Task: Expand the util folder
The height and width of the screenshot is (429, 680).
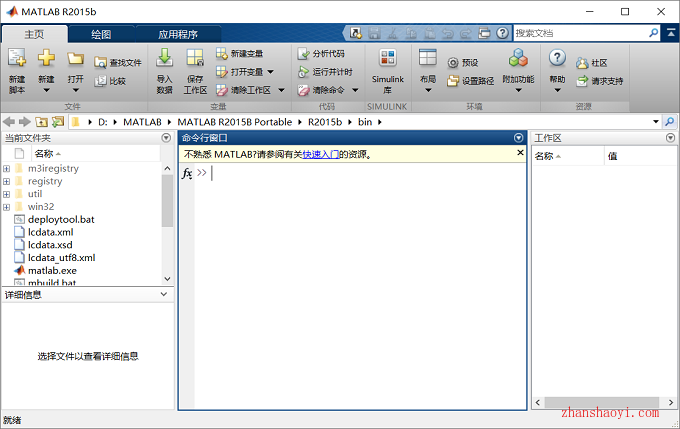Action: [7, 194]
